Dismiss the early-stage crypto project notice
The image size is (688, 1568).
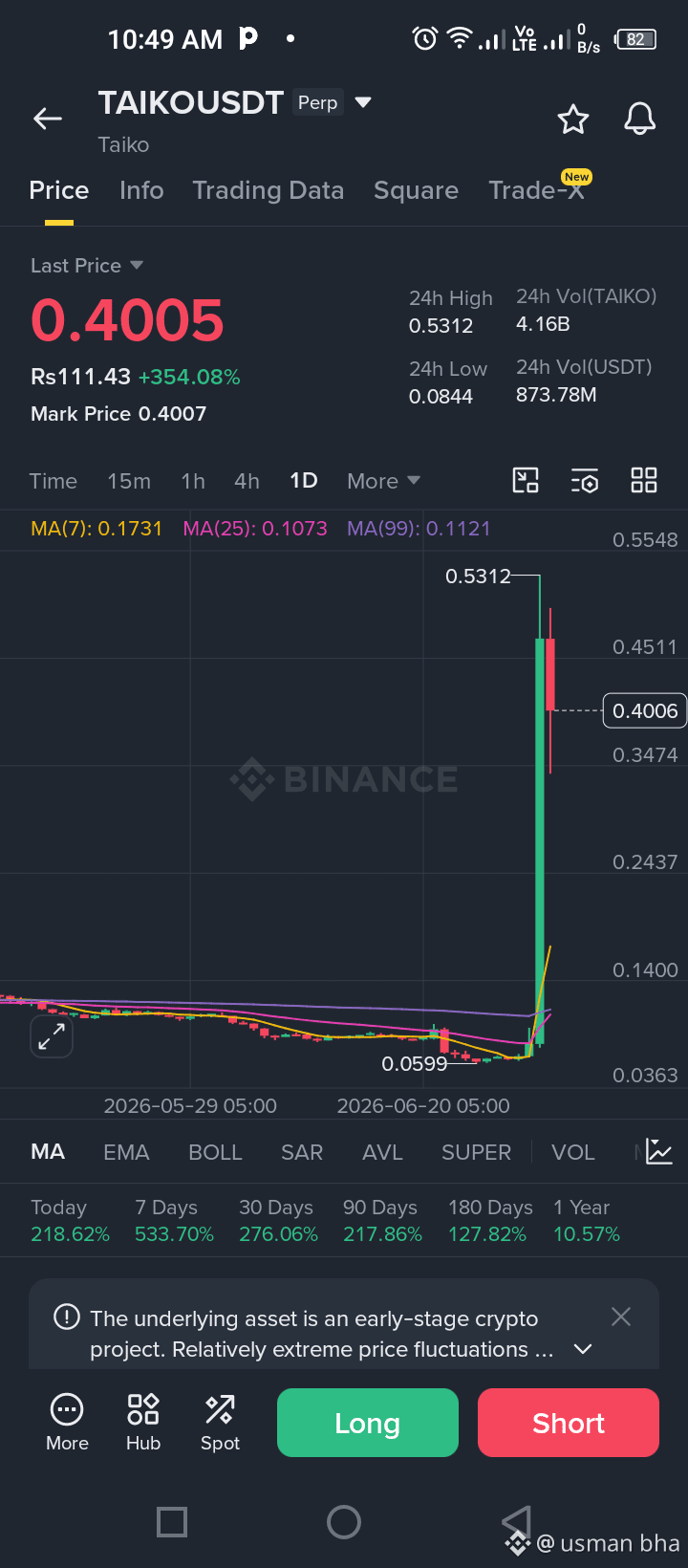(x=621, y=1317)
